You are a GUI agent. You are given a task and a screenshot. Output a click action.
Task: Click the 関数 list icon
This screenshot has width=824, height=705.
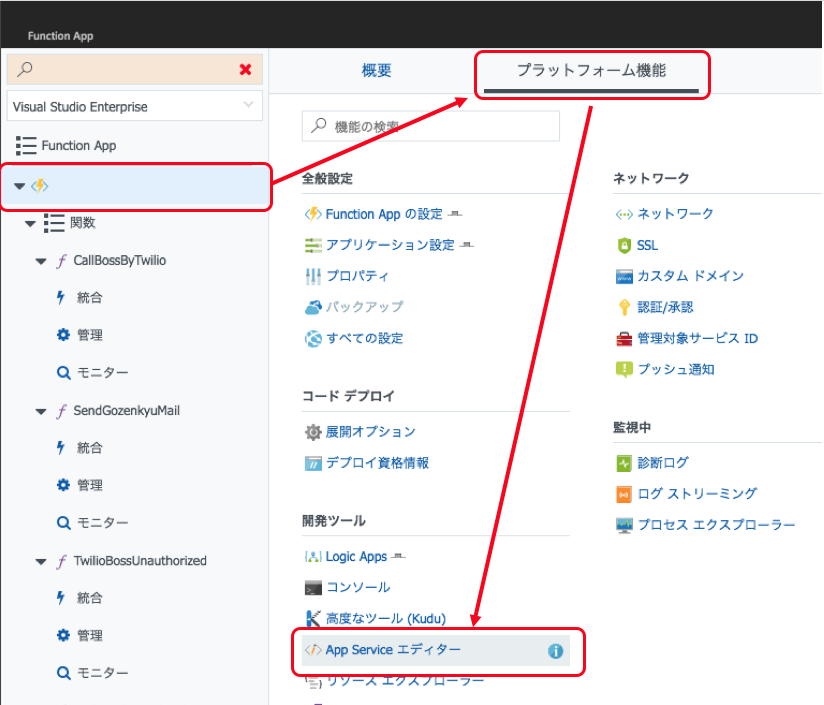coord(54,223)
